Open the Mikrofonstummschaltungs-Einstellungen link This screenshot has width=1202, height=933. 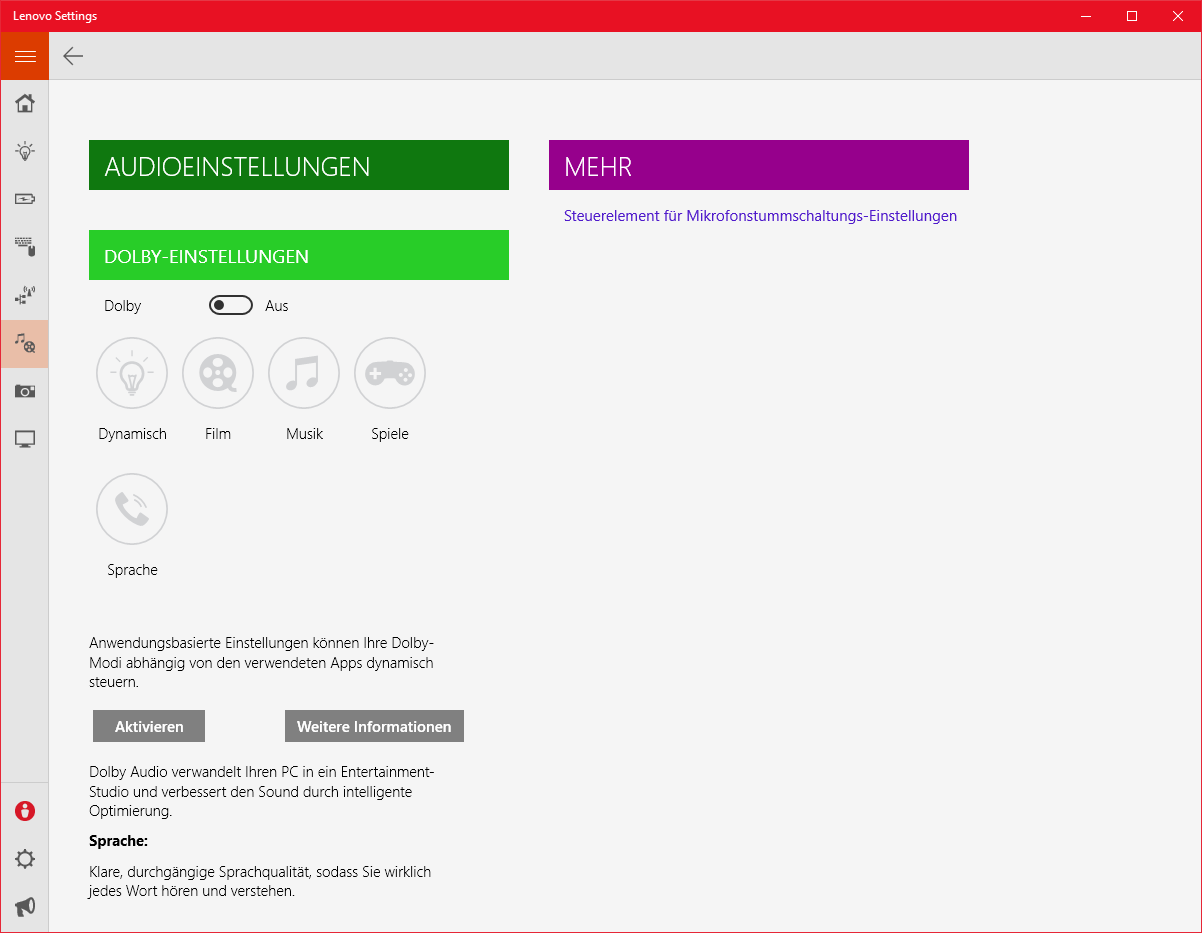[760, 216]
